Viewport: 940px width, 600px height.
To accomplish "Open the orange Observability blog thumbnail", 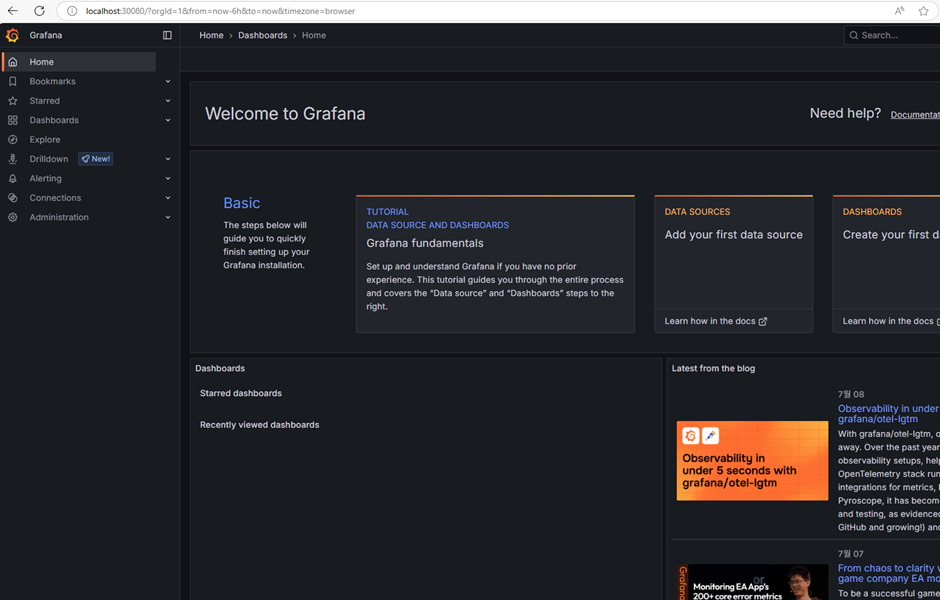I will coord(752,460).
